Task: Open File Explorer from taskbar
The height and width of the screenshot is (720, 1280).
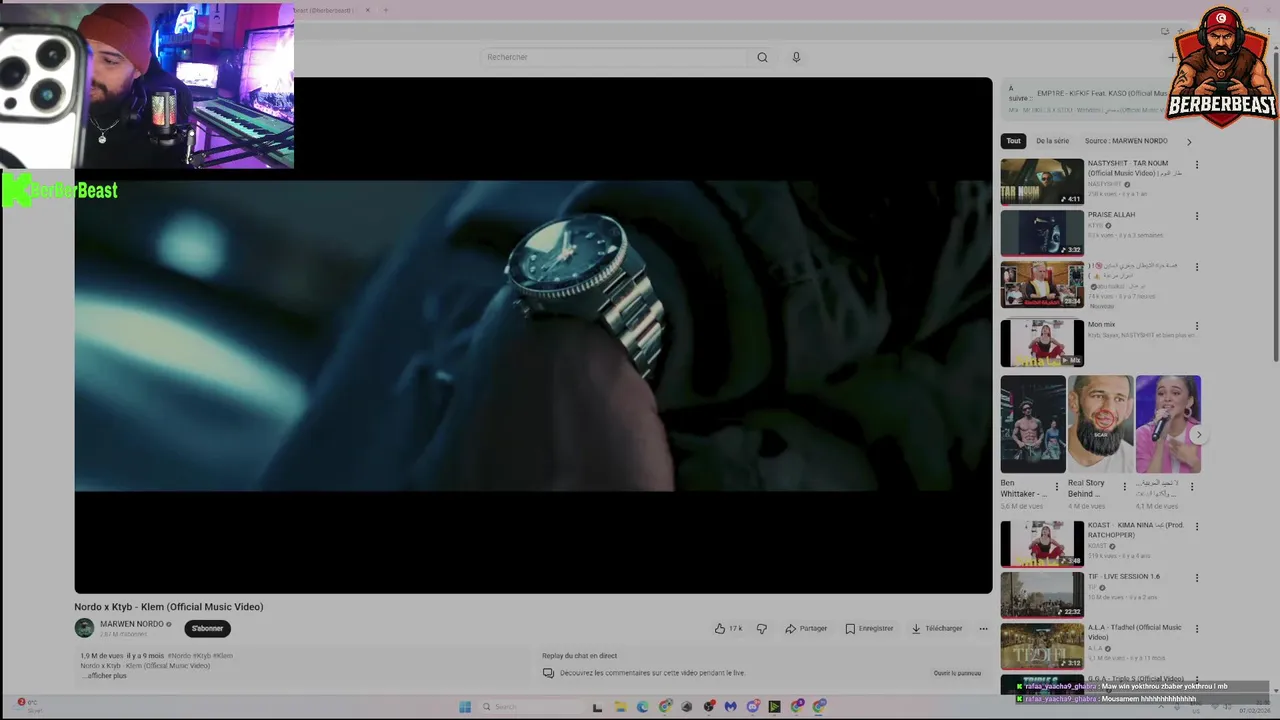Action: (620, 707)
